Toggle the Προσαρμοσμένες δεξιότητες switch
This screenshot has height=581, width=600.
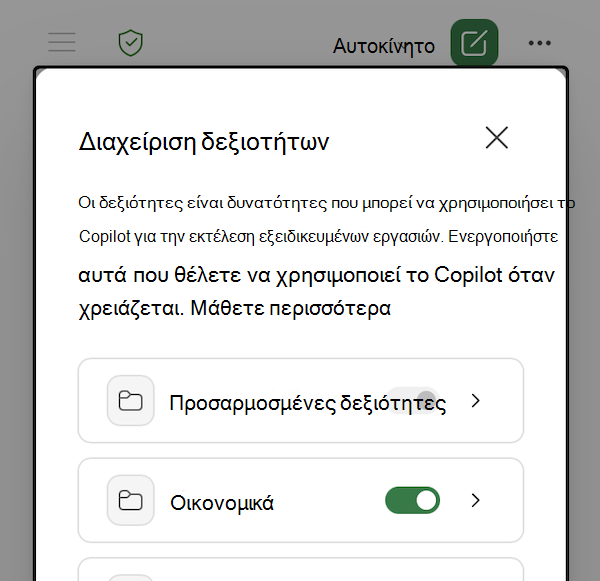coord(412,400)
